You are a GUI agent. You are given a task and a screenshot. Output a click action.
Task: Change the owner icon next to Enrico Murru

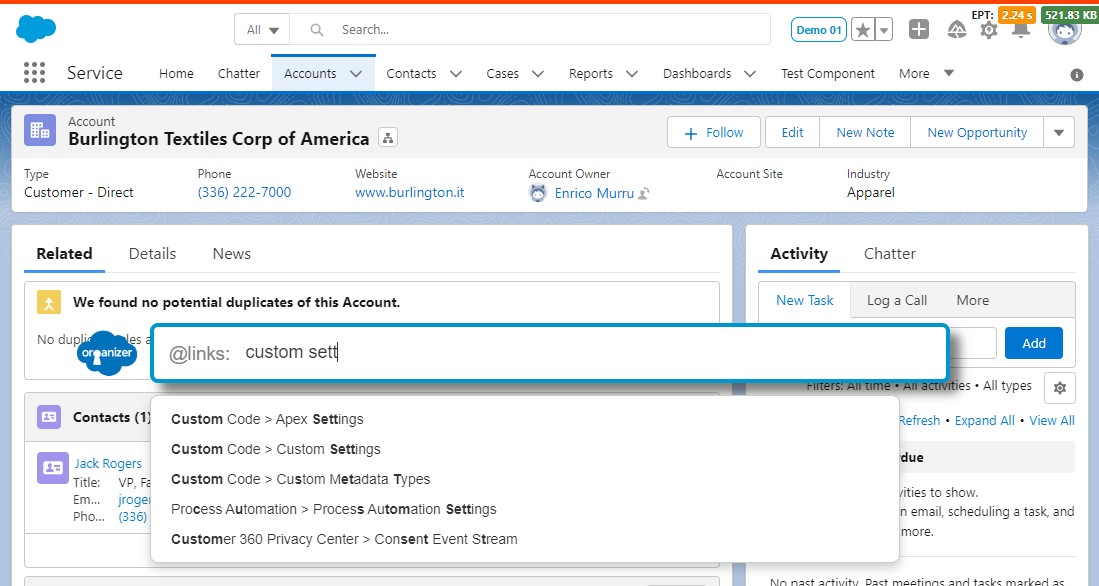coord(644,193)
